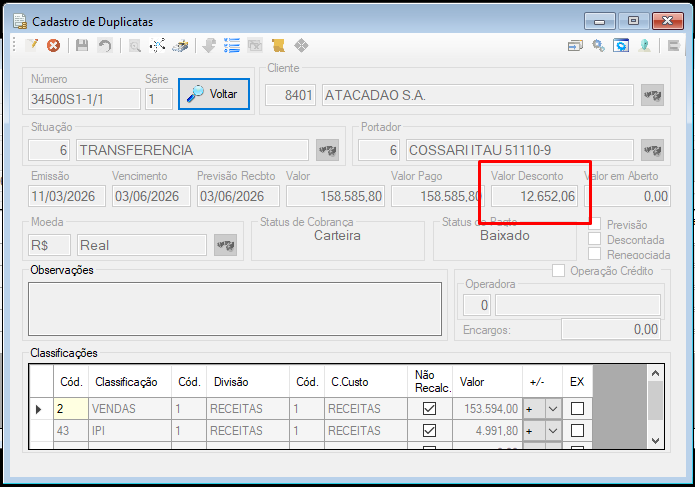Viewport: 695px width, 487px height.
Task: Click the Emissão date field
Action: [67, 196]
